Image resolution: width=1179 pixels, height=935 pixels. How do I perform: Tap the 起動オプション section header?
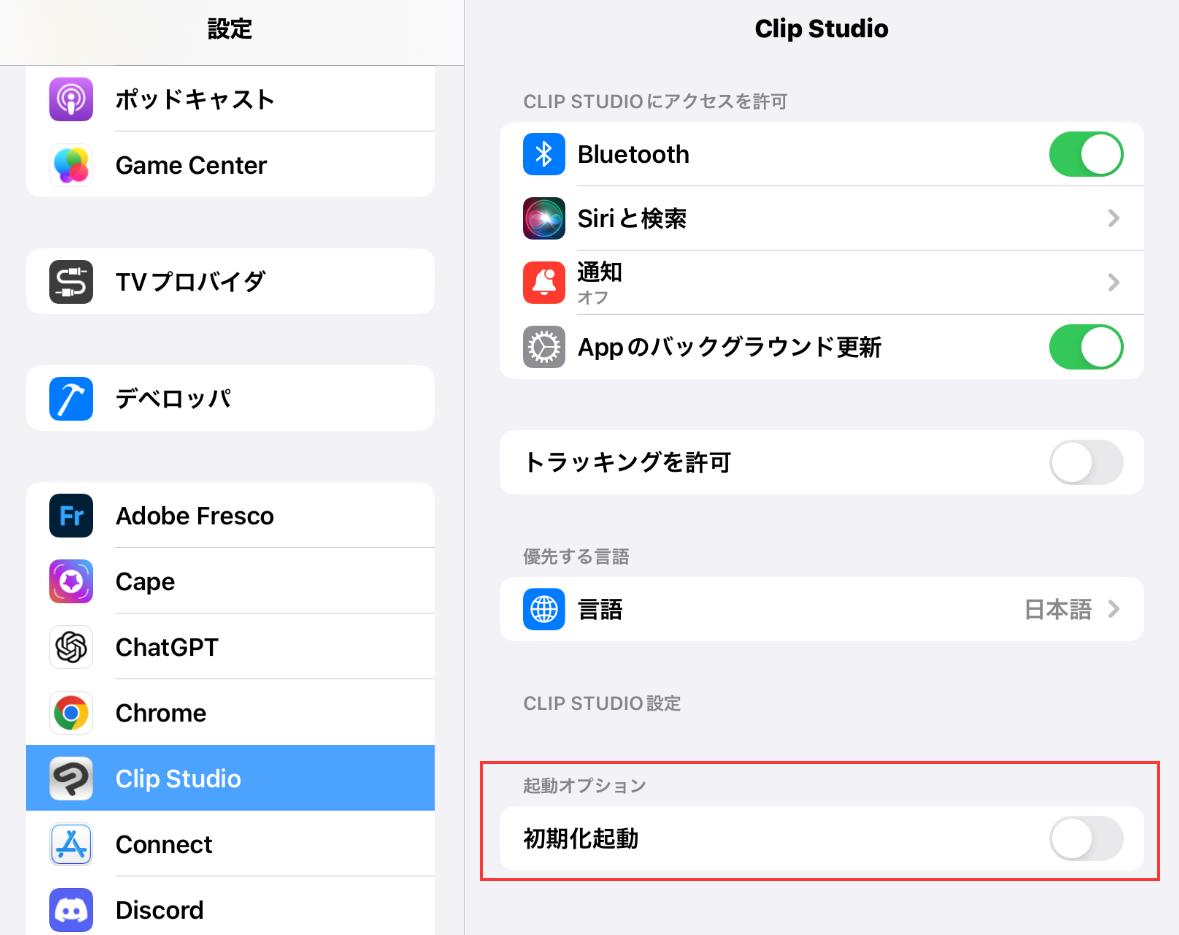coord(585,786)
